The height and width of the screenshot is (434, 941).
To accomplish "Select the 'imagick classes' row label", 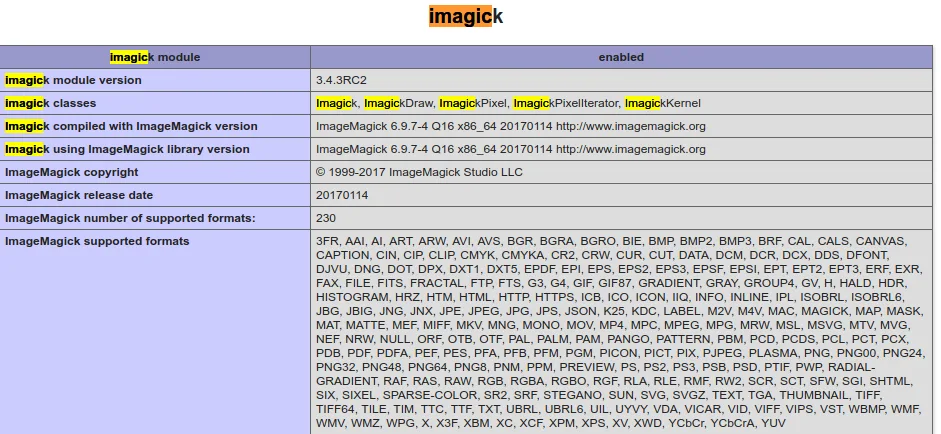I will coord(50,103).
